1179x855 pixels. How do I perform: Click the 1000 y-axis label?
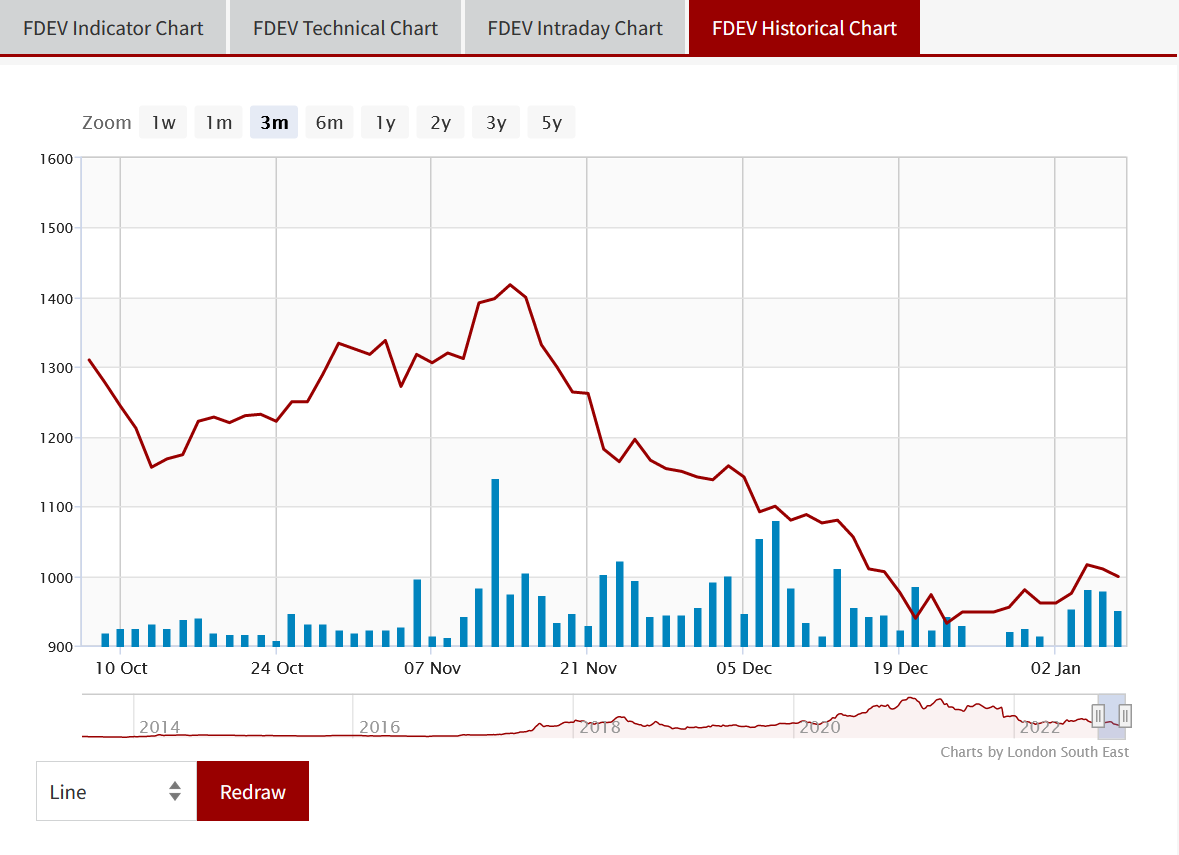point(56,578)
